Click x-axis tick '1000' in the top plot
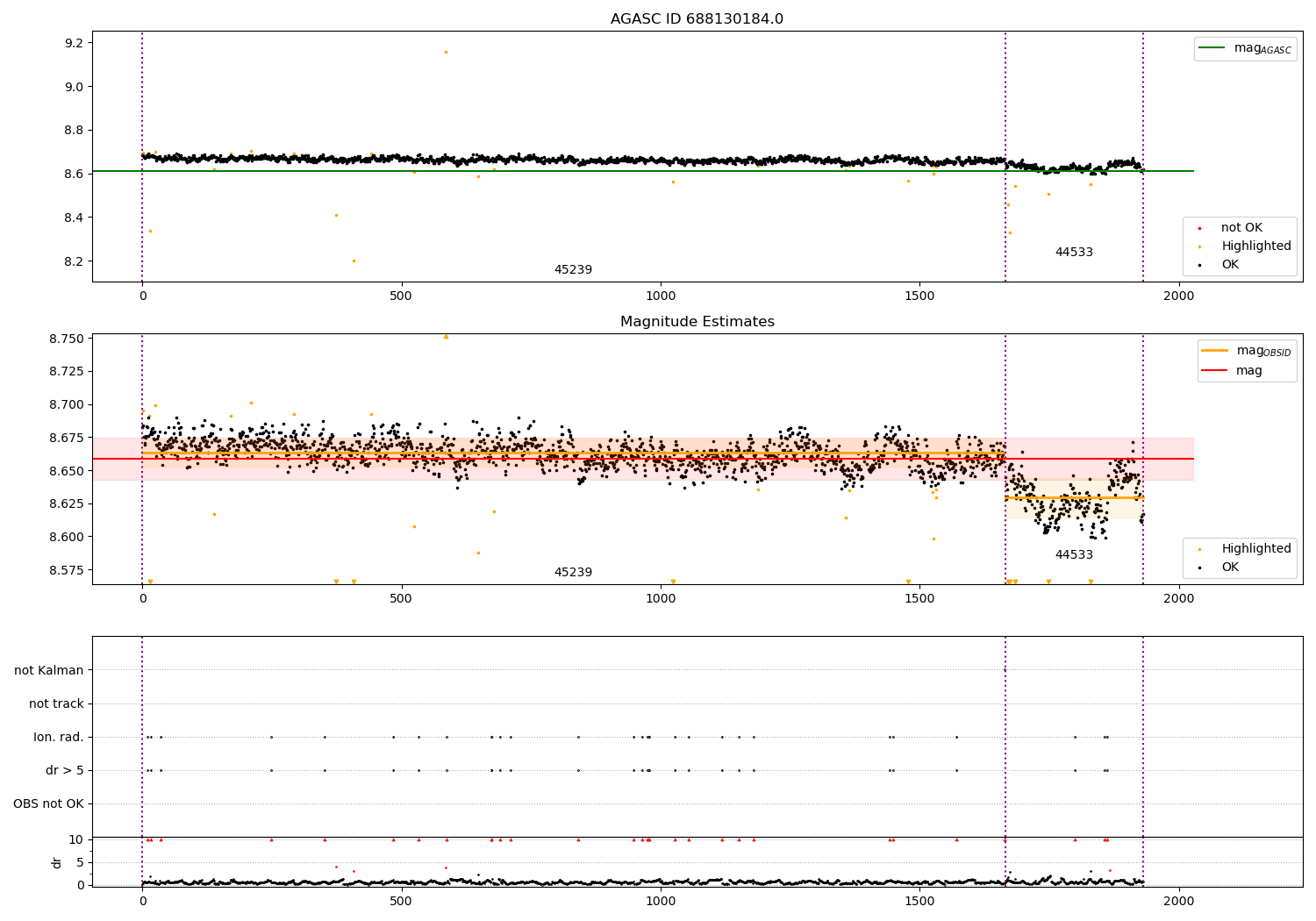Screen dimensions: 1316x921 [661, 296]
